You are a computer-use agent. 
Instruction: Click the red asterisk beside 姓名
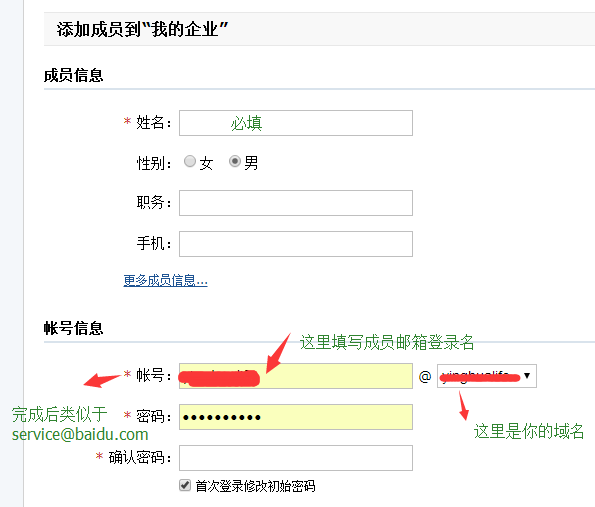(x=127, y=121)
